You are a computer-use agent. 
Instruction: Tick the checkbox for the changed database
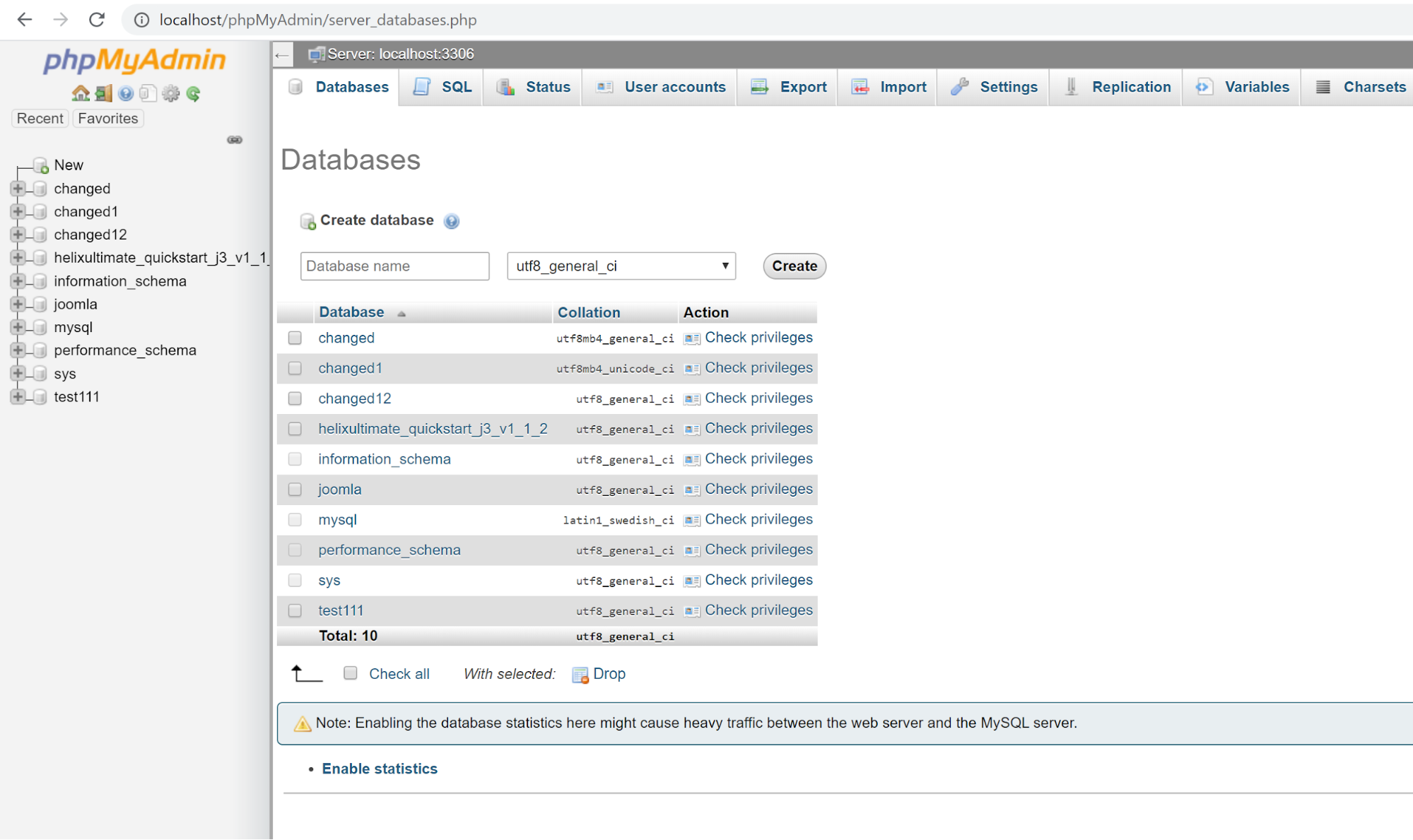[295, 338]
